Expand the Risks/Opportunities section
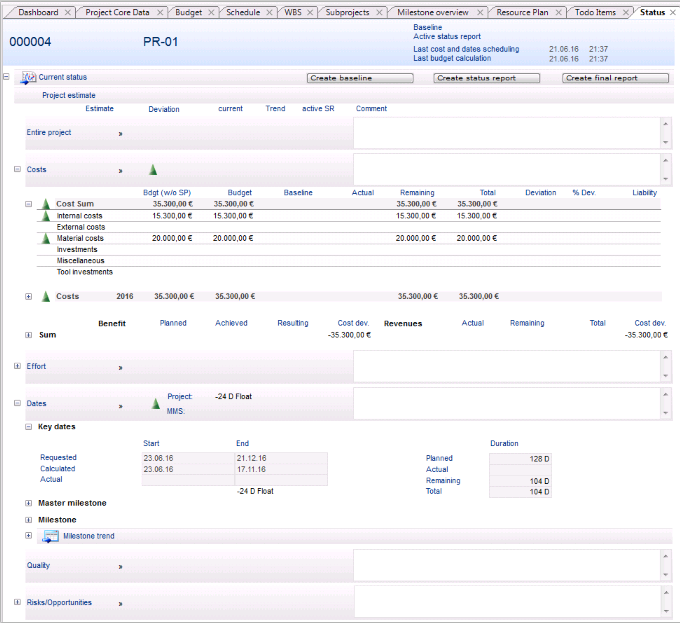 click(x=17, y=602)
